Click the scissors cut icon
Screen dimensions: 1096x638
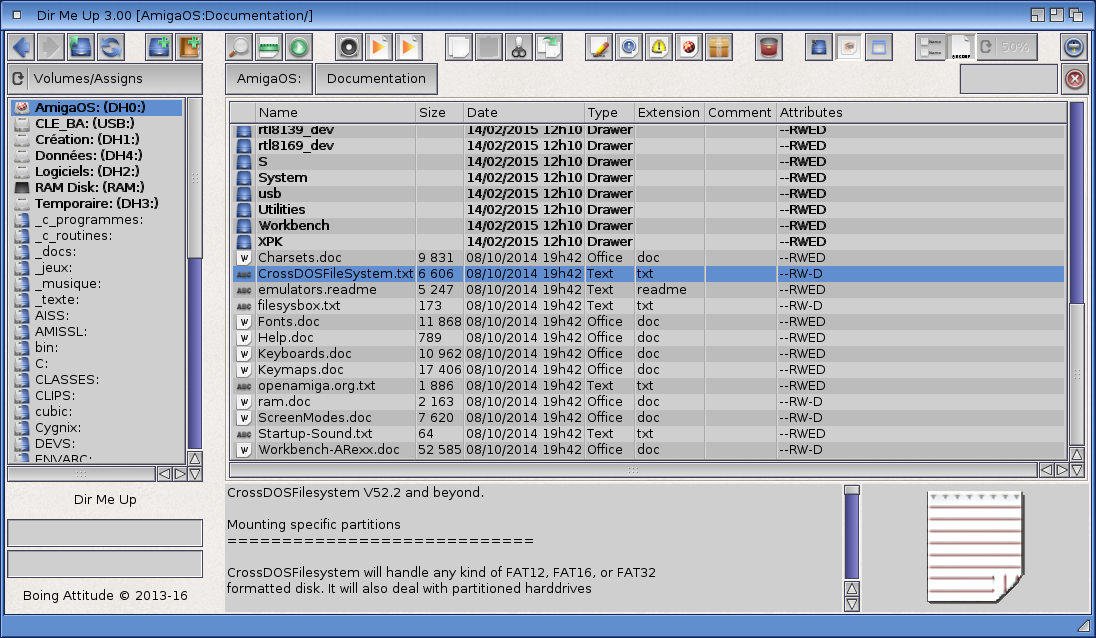[518, 47]
